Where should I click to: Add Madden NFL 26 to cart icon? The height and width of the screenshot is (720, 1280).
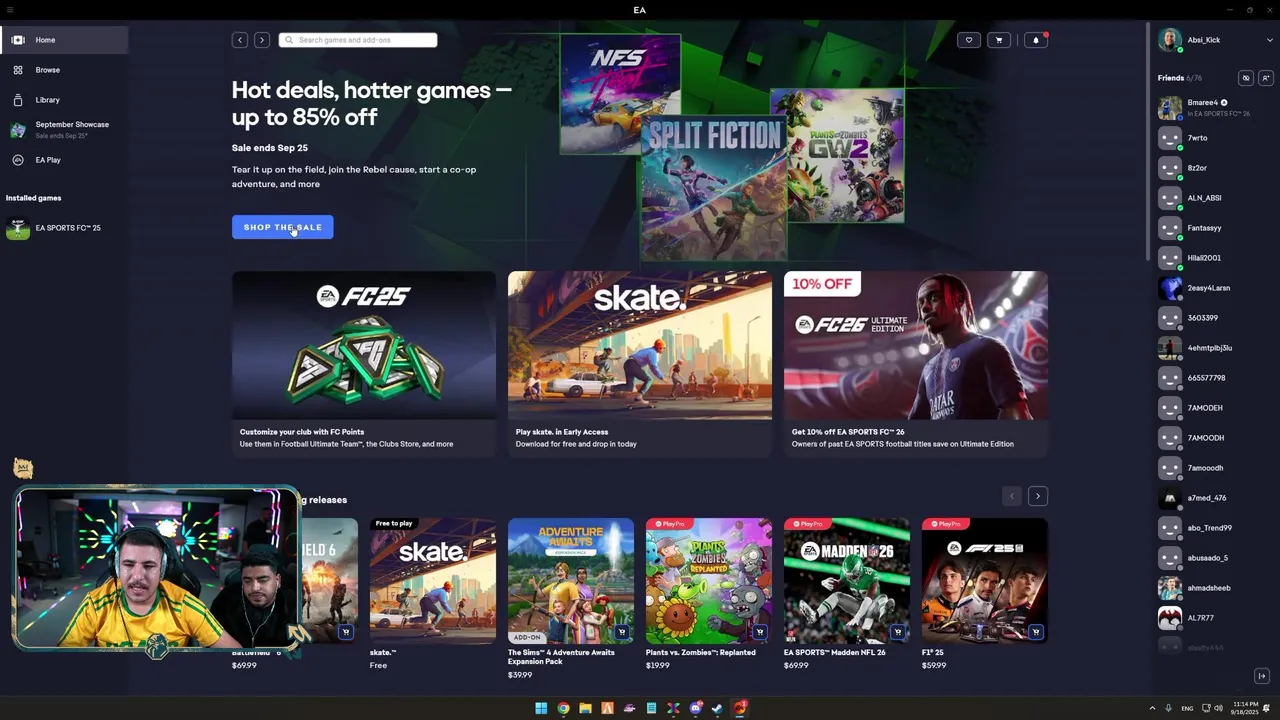[897, 632]
